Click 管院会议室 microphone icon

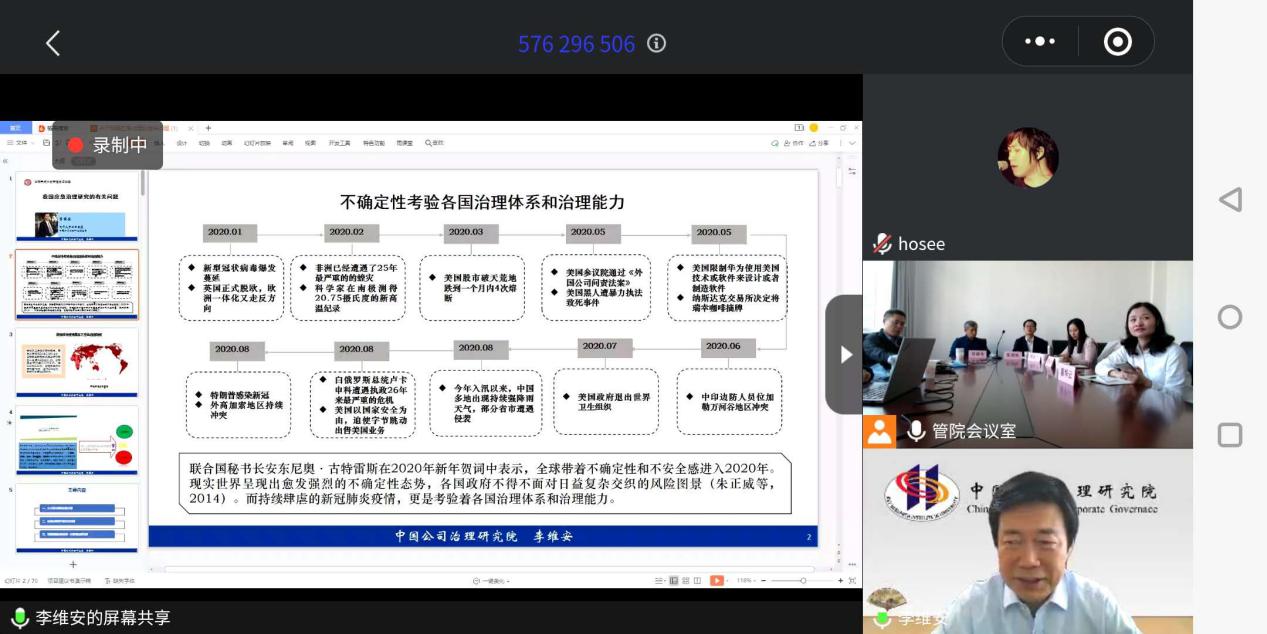[x=916, y=431]
